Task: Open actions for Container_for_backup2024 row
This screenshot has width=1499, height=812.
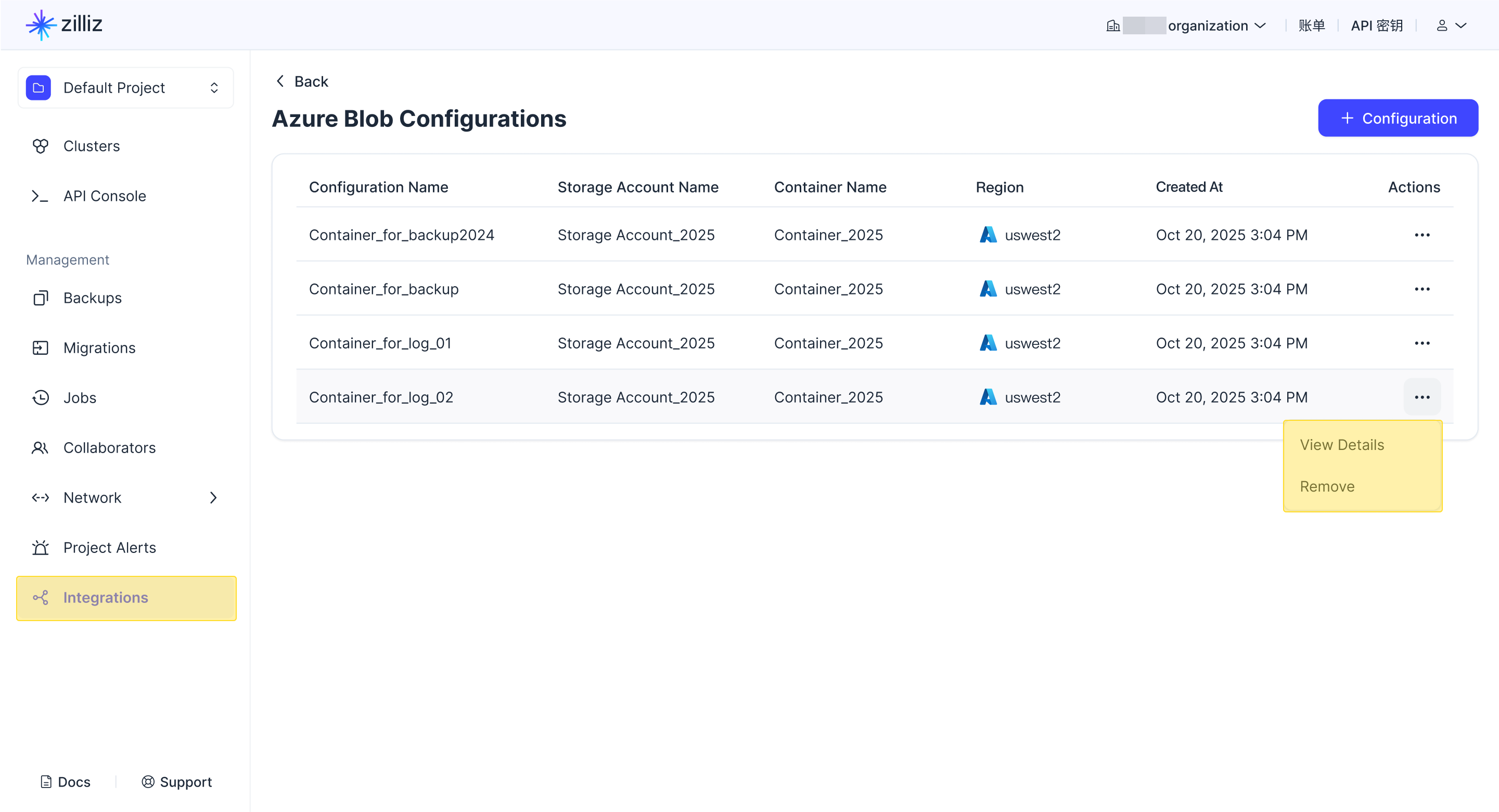Action: [x=1421, y=235]
